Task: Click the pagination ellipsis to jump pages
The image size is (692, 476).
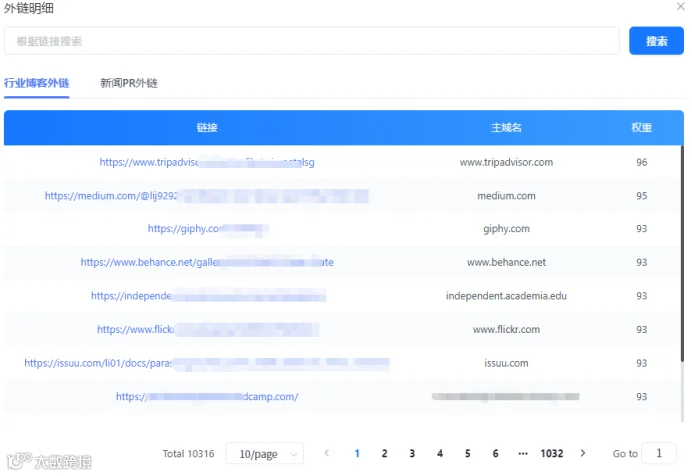Action: coord(523,454)
